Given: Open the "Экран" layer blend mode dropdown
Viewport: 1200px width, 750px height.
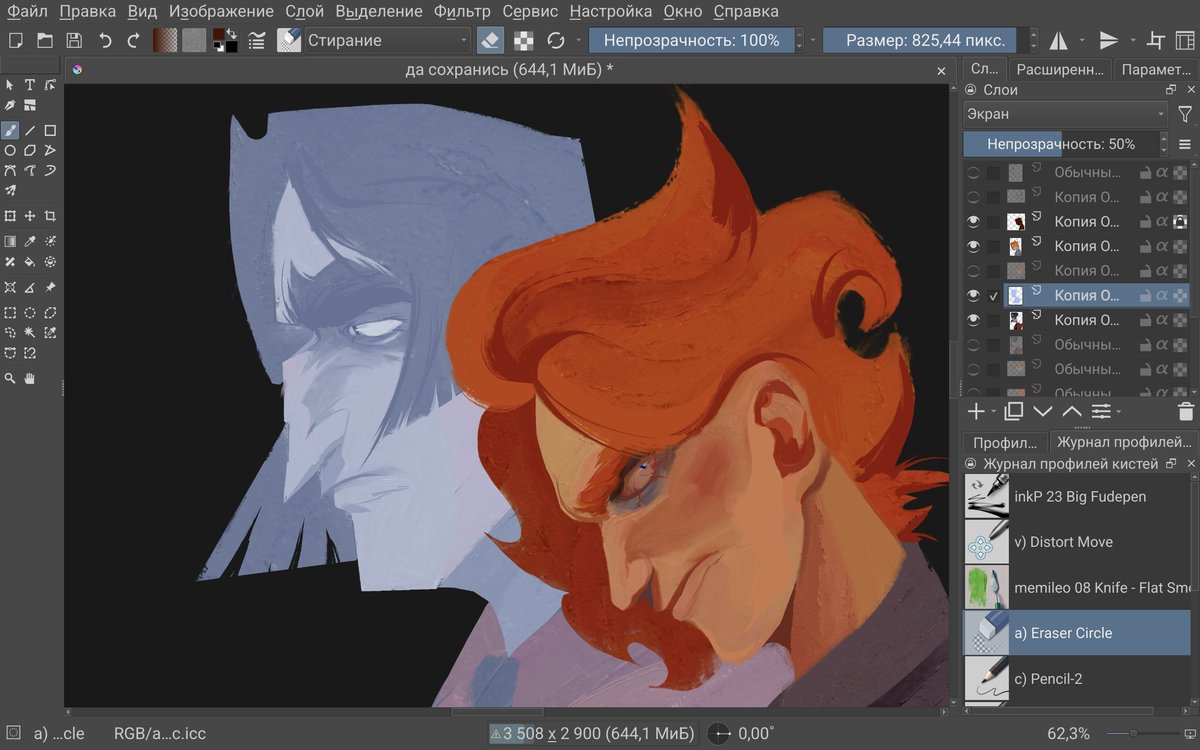Looking at the screenshot, I should pyautogui.click(x=1066, y=114).
